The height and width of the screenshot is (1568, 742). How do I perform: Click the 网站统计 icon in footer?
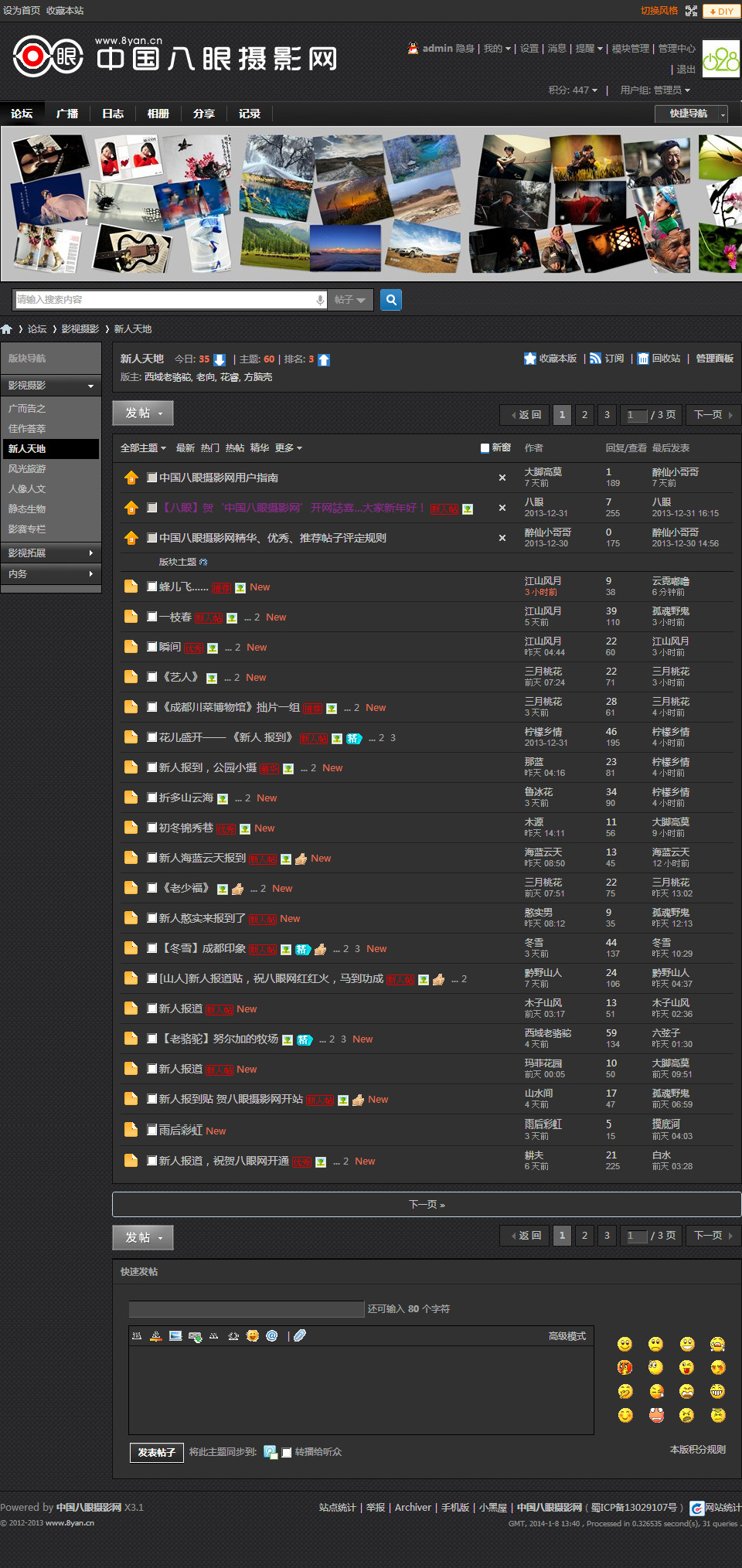pyautogui.click(x=696, y=1508)
